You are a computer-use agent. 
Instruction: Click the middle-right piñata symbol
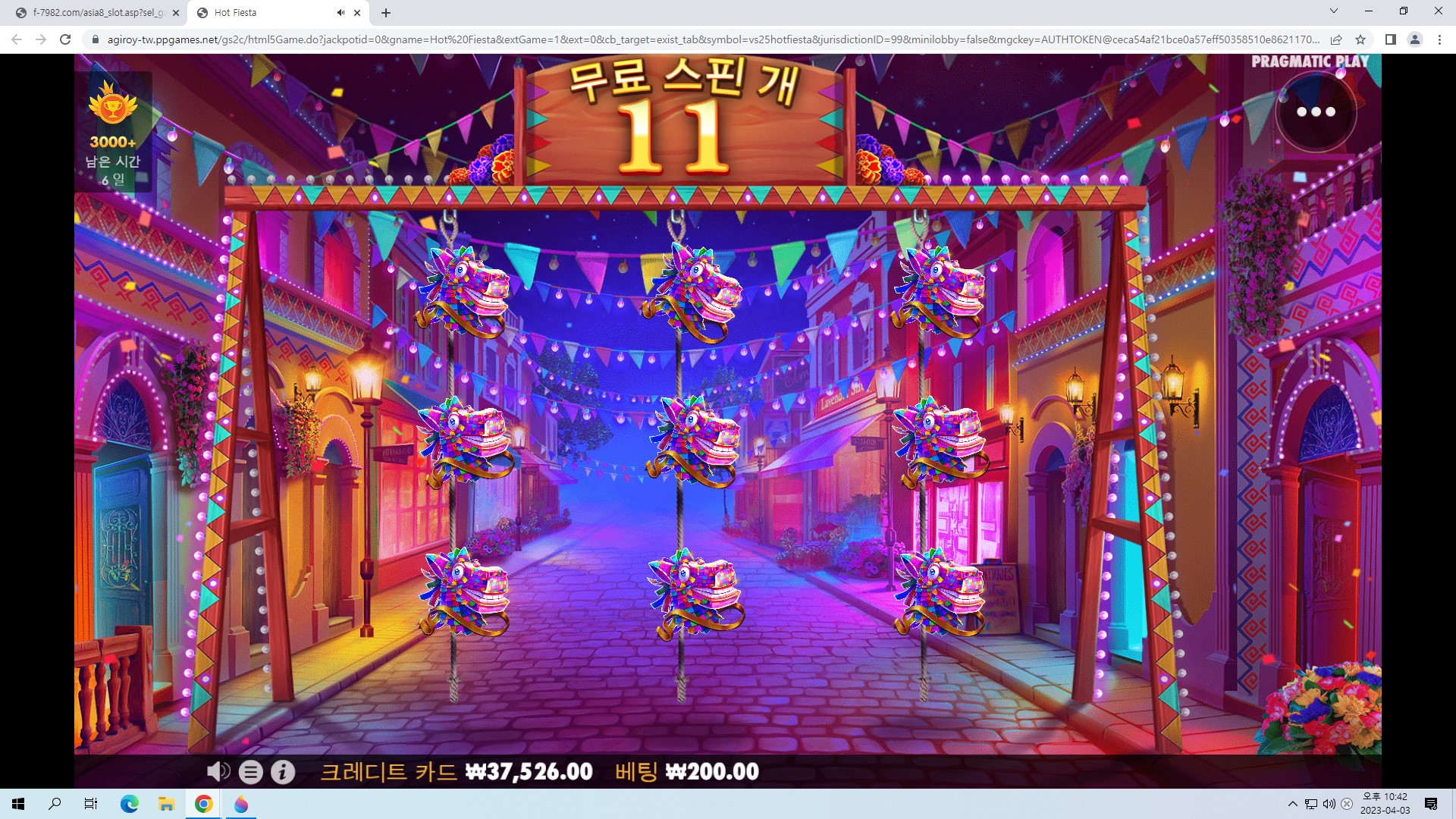[940, 444]
